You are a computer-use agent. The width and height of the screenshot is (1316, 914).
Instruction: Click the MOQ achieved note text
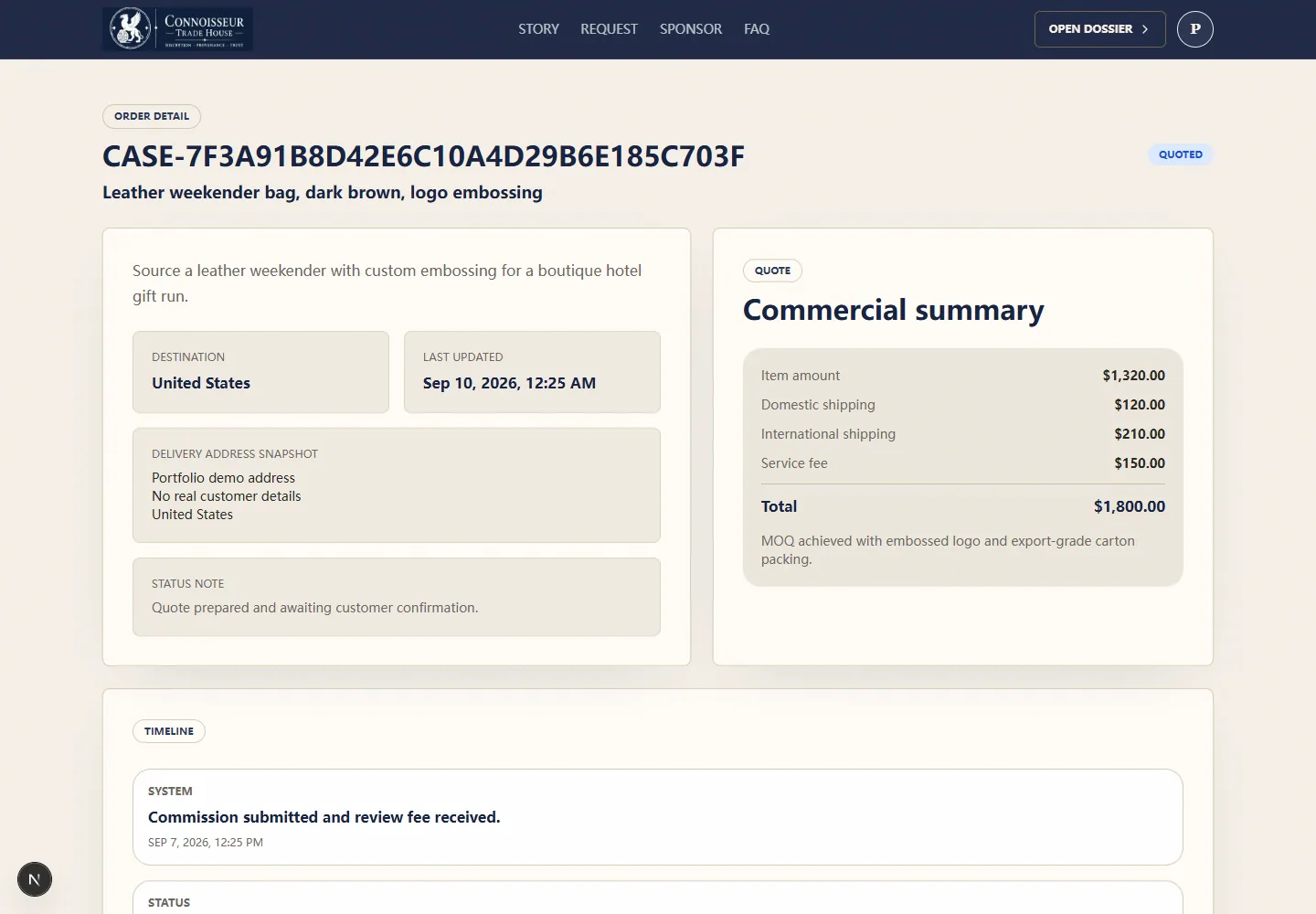948,550
